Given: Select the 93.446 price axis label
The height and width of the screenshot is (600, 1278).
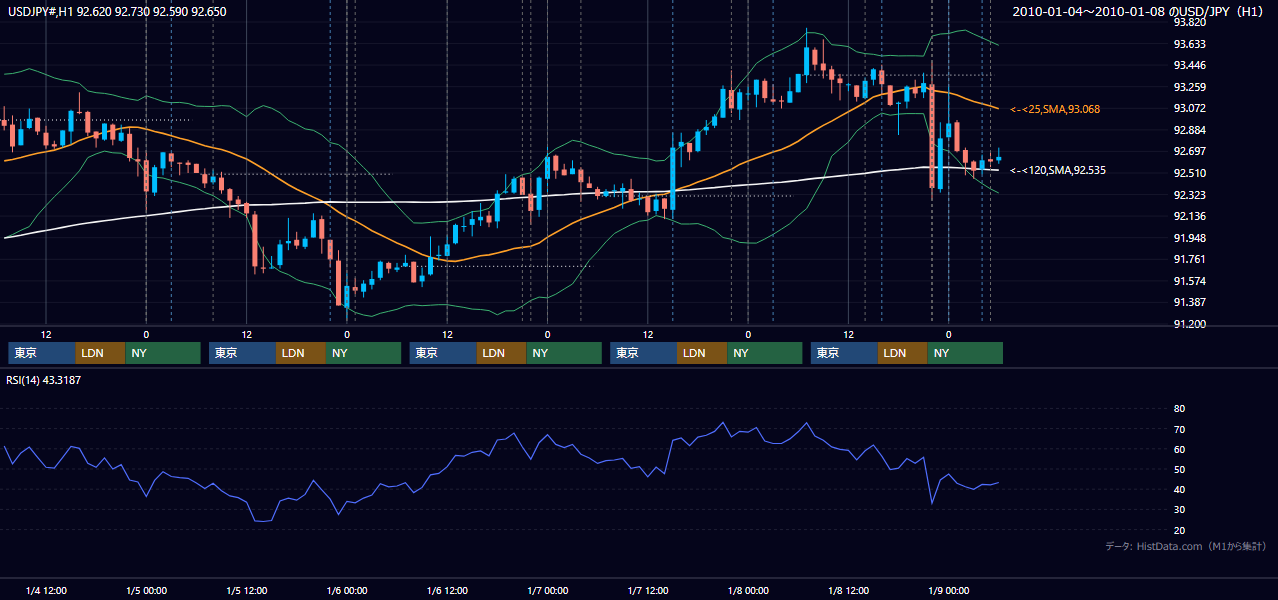Looking at the screenshot, I should [x=1189, y=65].
